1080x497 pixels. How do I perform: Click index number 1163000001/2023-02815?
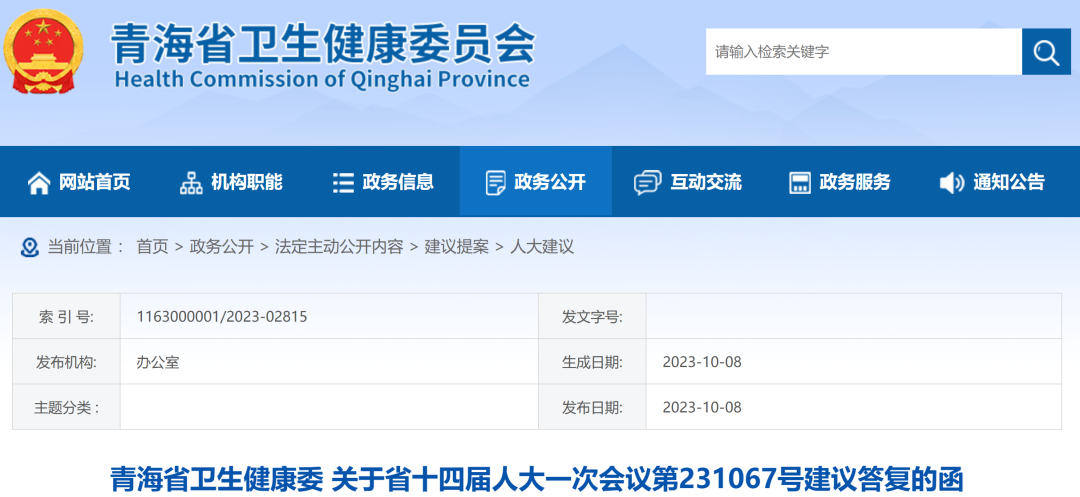pos(222,317)
